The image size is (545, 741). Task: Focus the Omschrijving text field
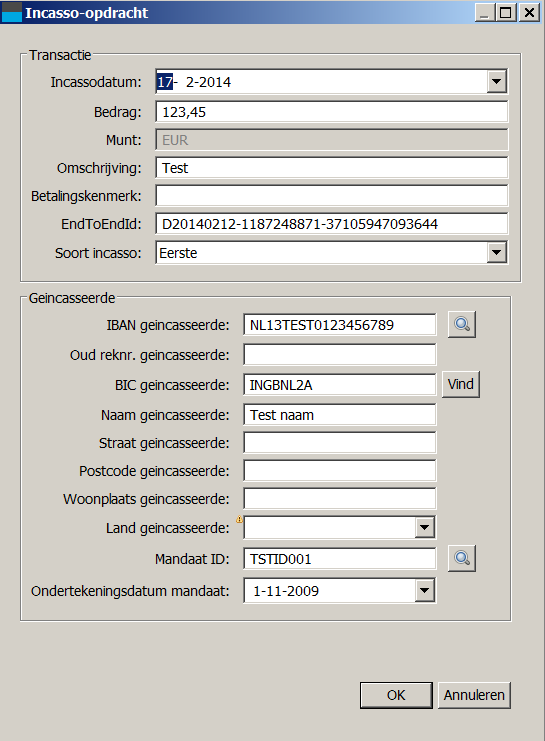332,168
